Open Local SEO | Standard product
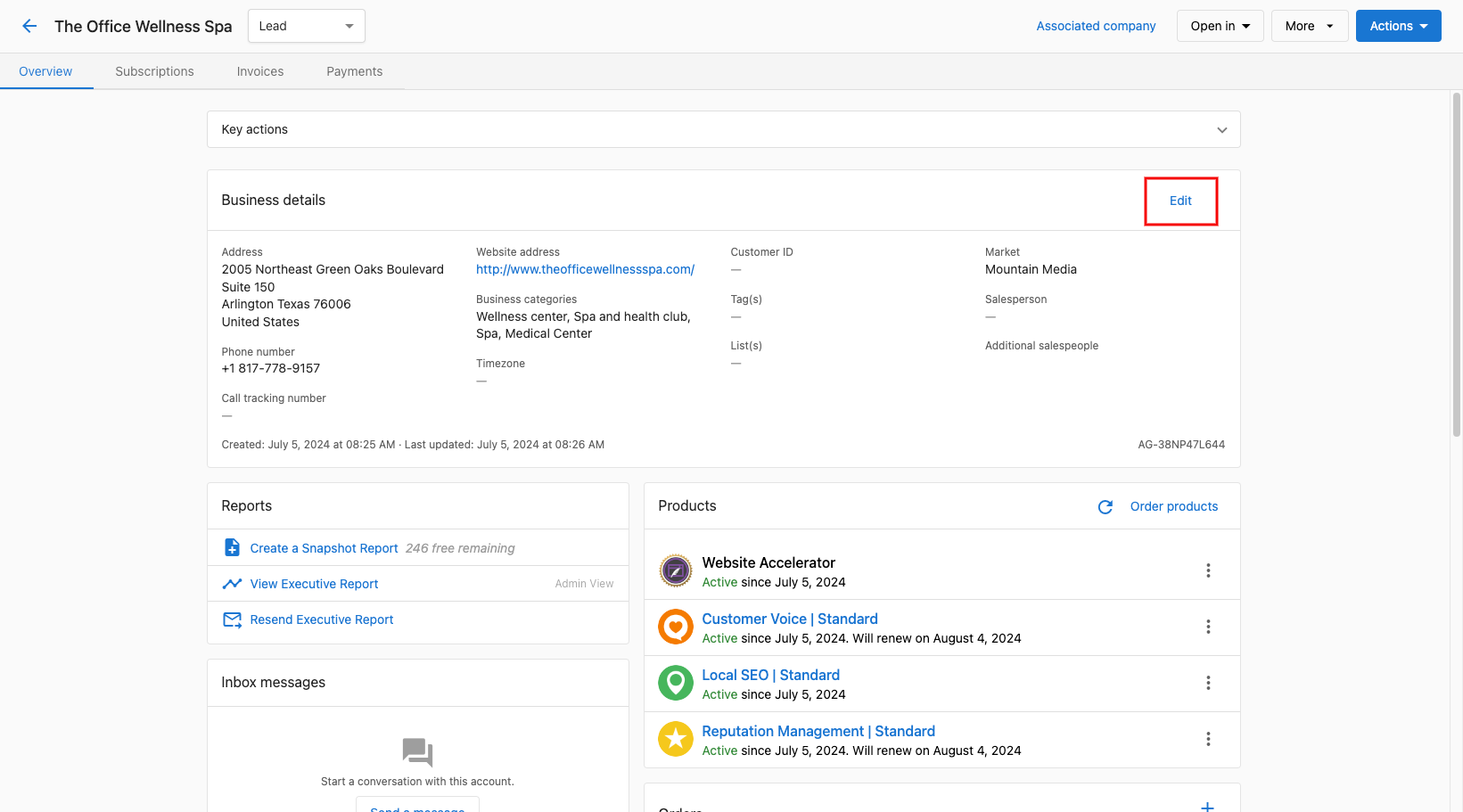Image resolution: width=1463 pixels, height=812 pixels. [x=770, y=675]
